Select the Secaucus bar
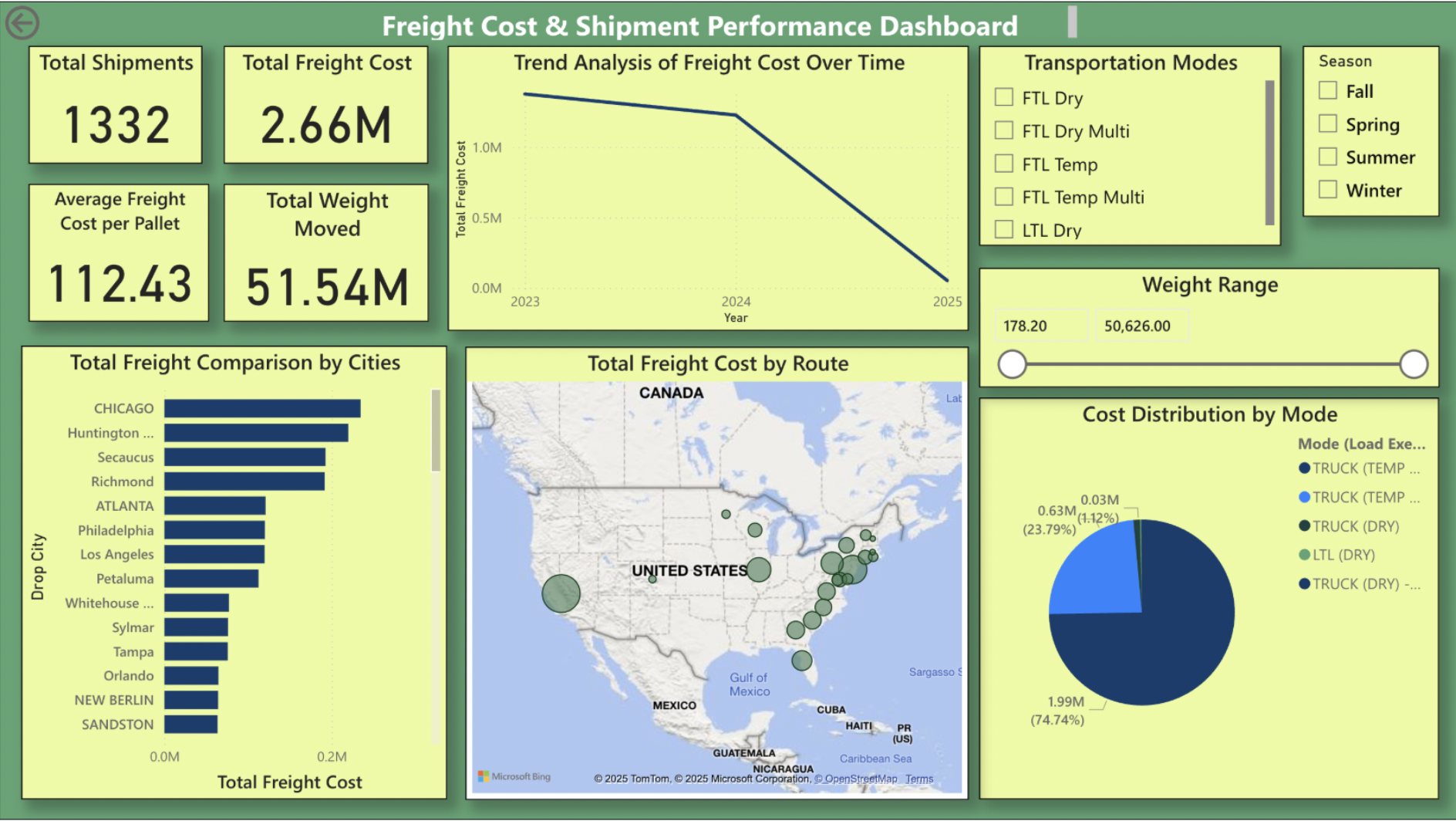Image resolution: width=1456 pixels, height=821 pixels. tap(244, 457)
